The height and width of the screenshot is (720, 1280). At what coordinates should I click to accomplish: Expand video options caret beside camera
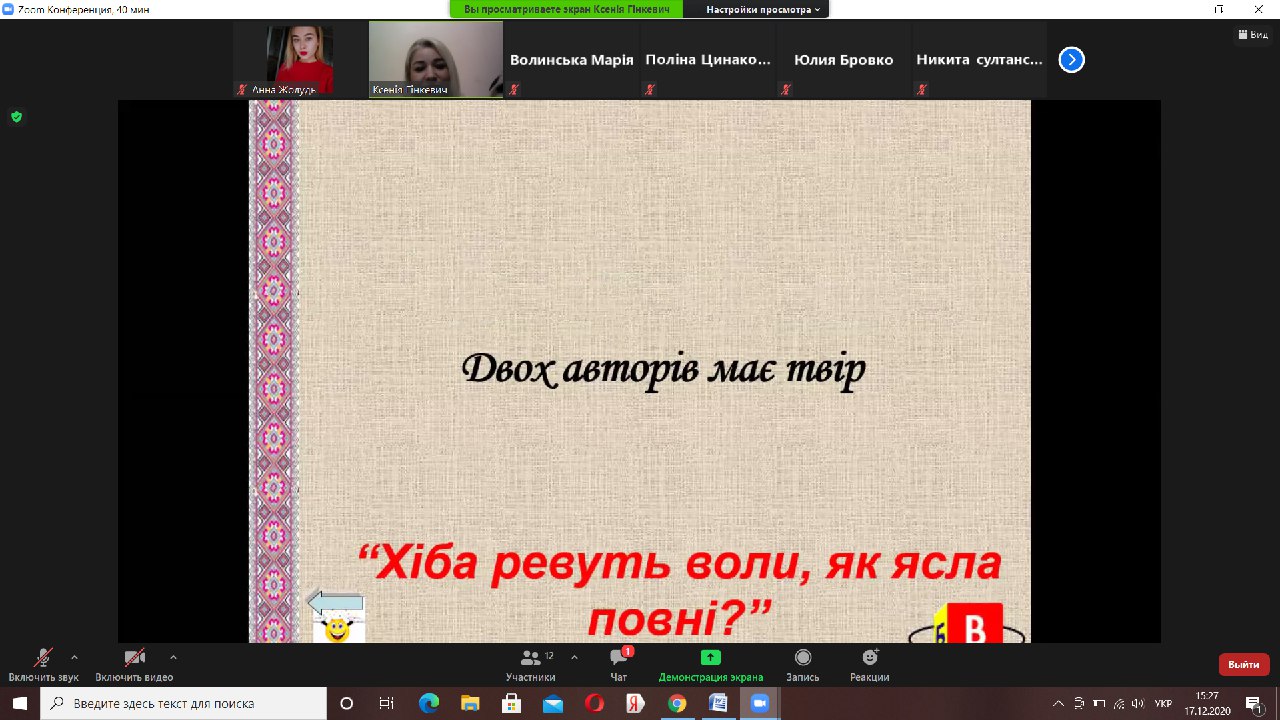pyautogui.click(x=173, y=657)
